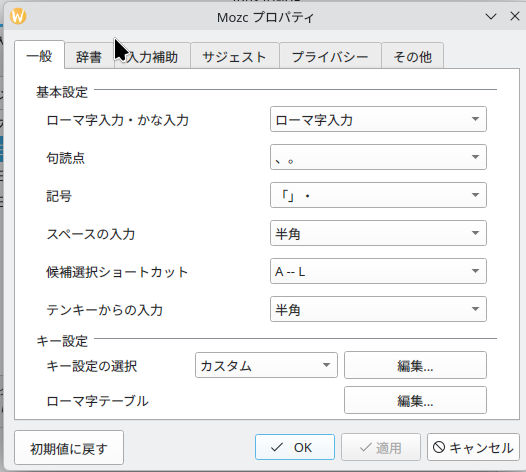Open the 句読点 punctuation dropdown
This screenshot has width=526, height=472.
coord(378,157)
